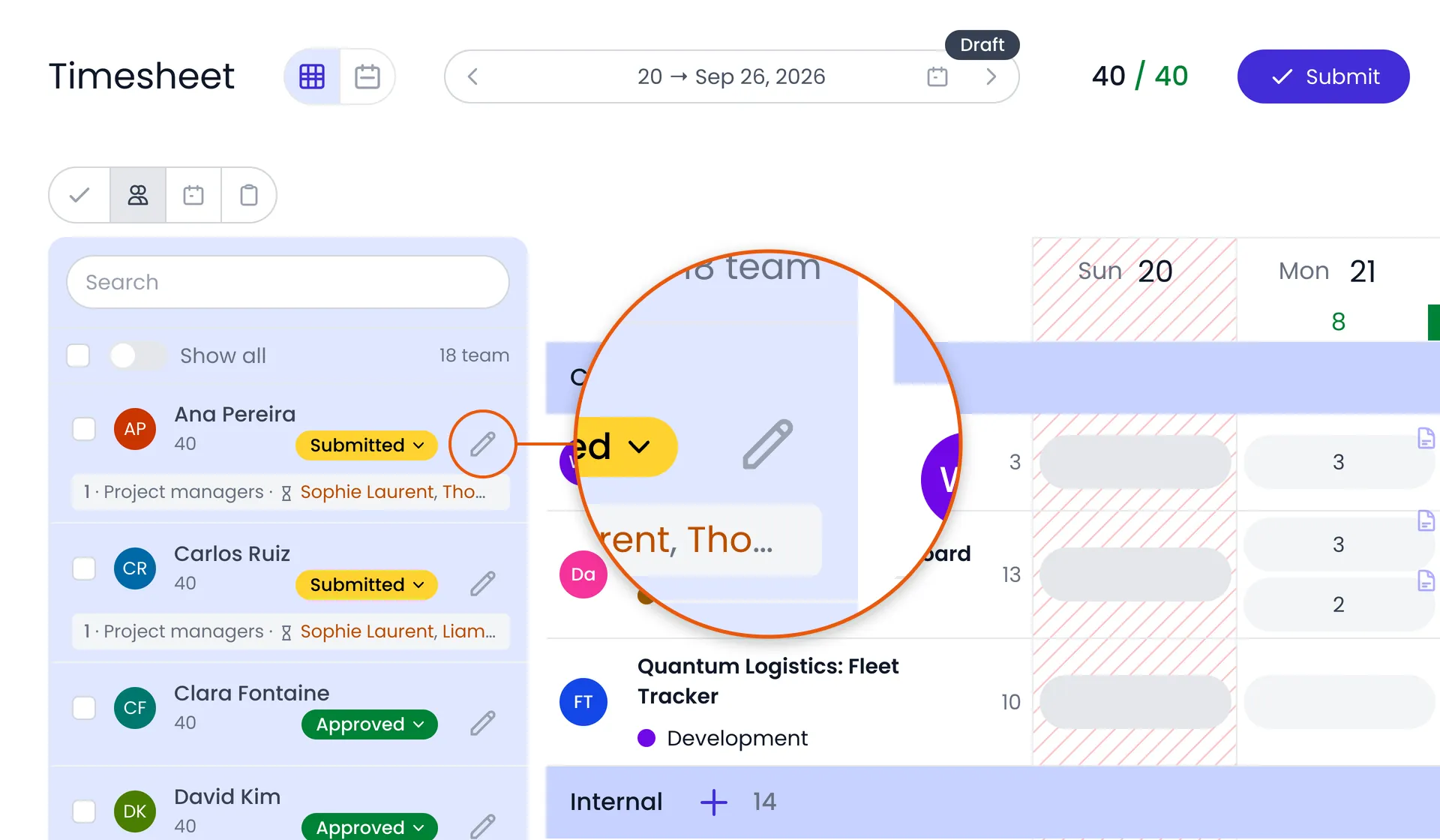
Task: Click the Draft status badge
Action: click(982, 45)
